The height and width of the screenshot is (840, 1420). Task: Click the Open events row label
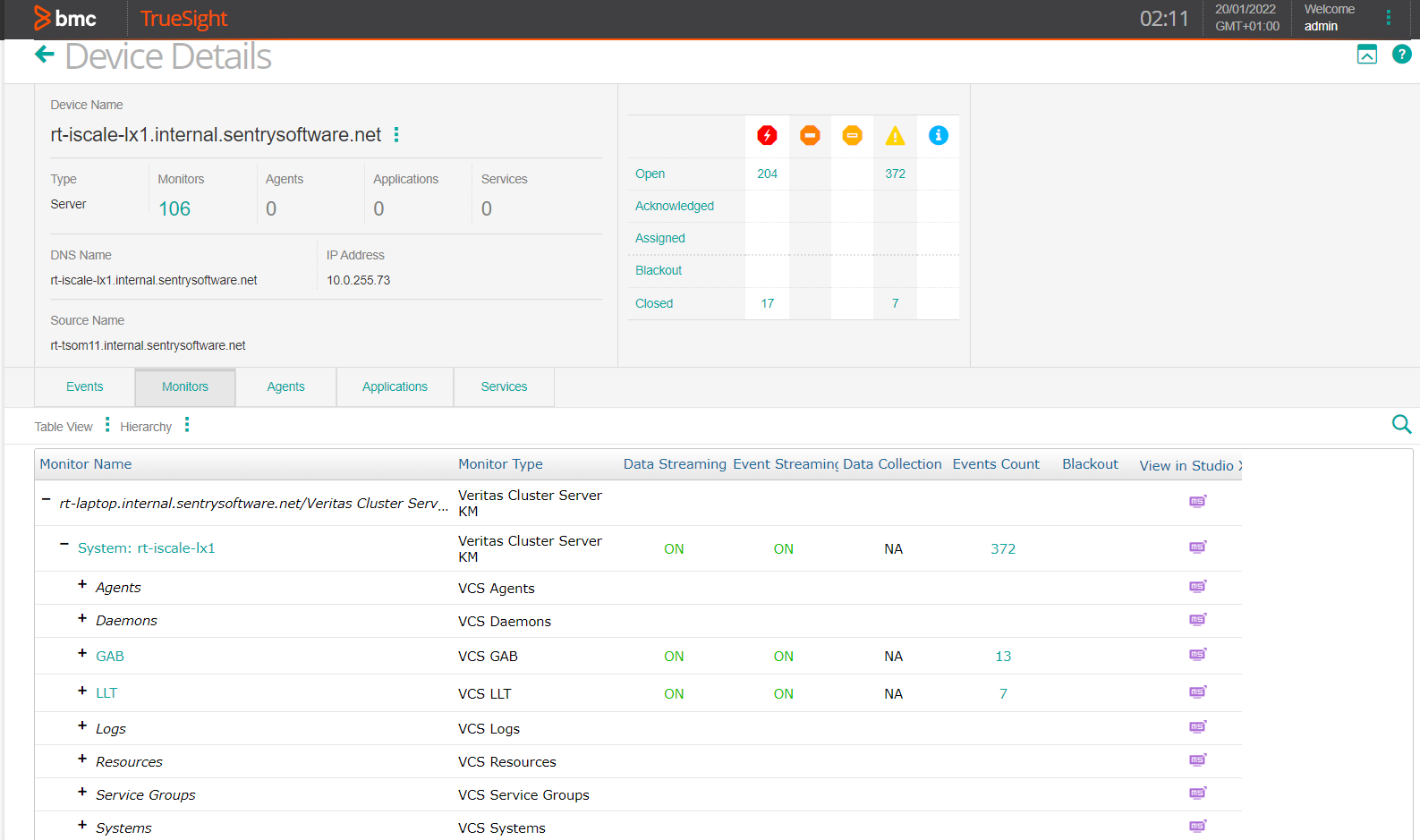tap(650, 174)
